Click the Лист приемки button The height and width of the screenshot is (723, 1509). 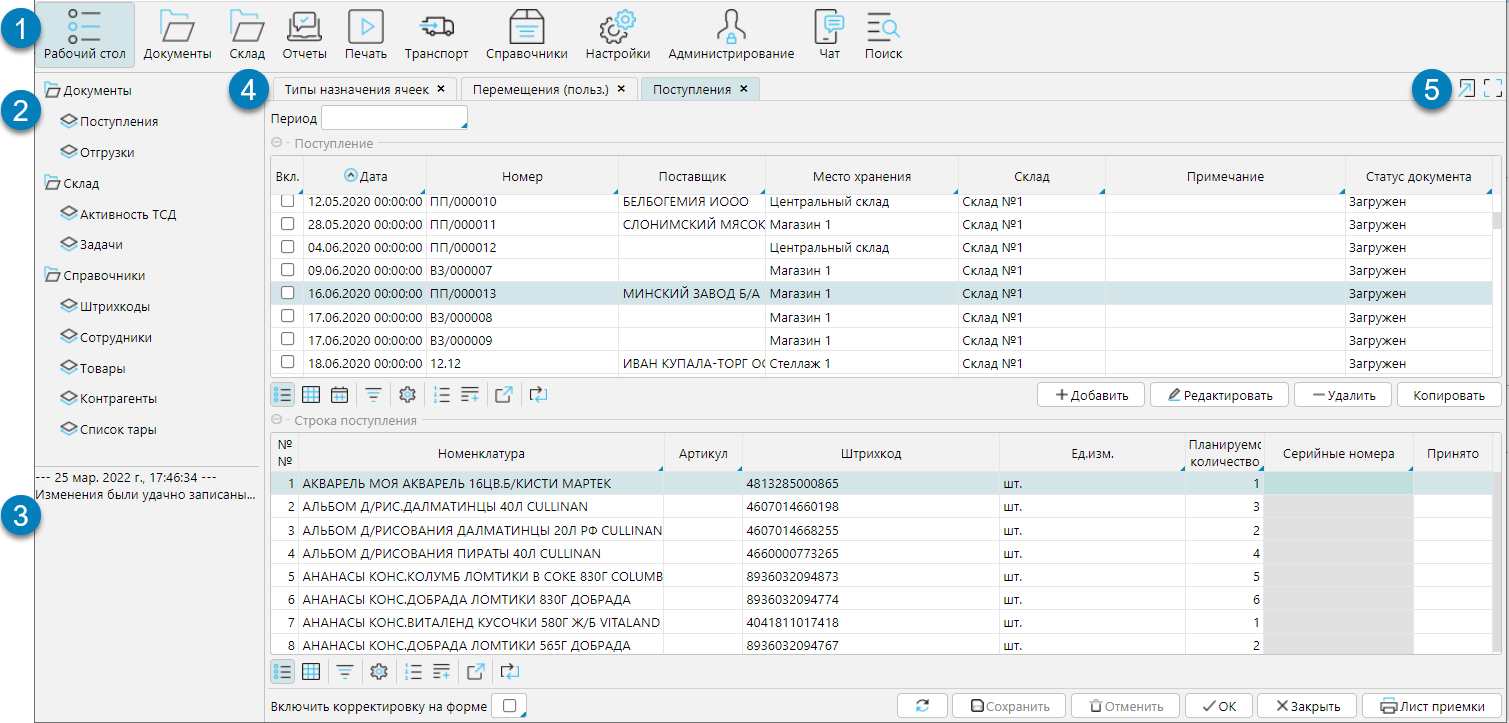(1433, 706)
